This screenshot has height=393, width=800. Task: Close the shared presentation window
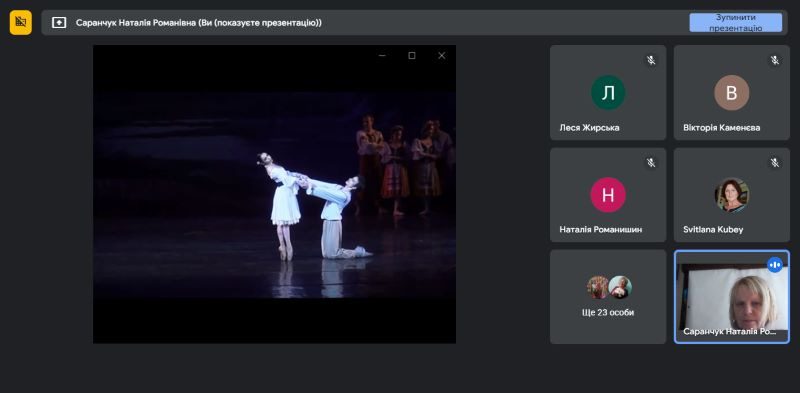442,56
